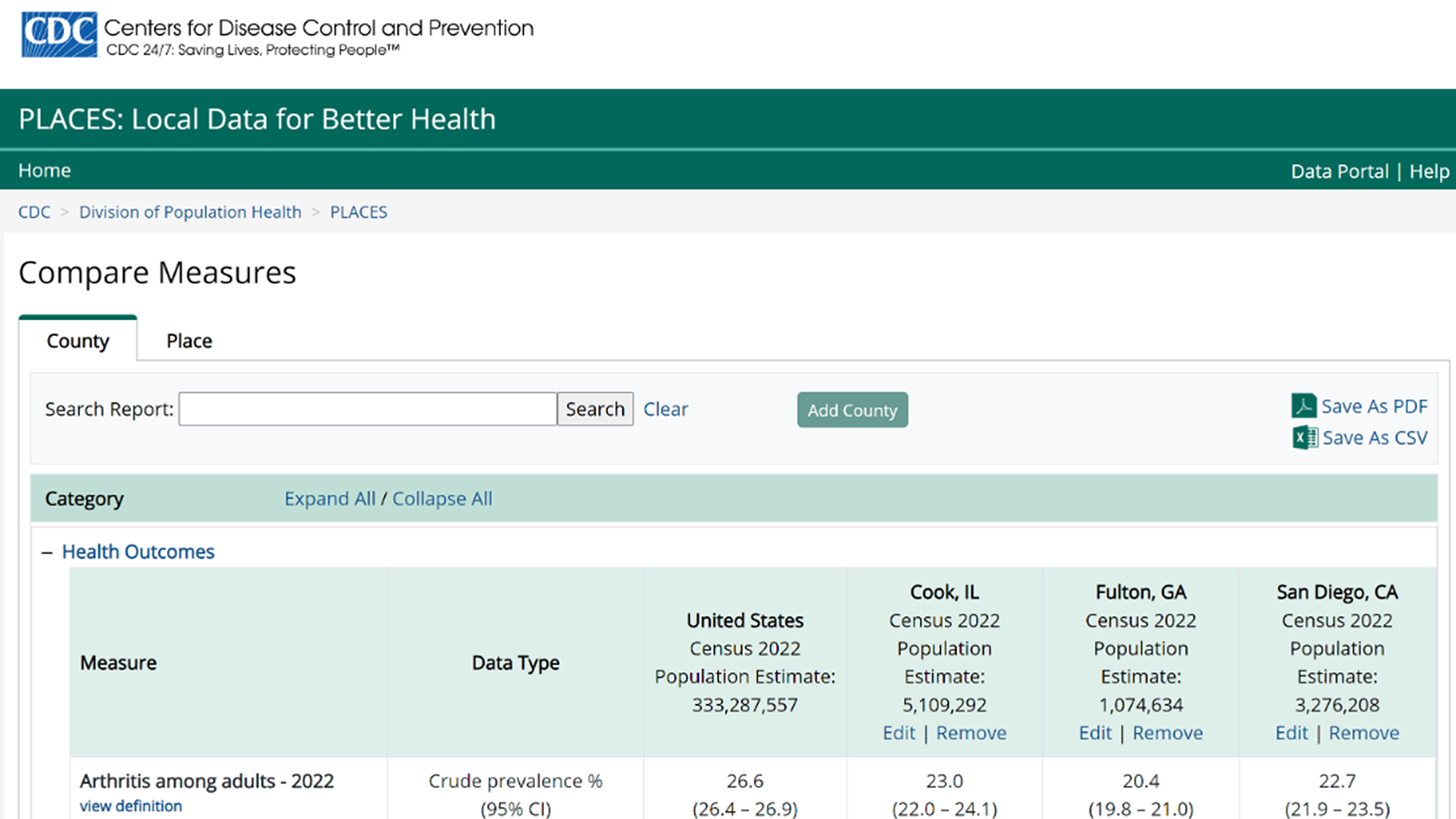Viewport: 1456px width, 819px height.
Task: Clear the current search report
Action: point(666,409)
